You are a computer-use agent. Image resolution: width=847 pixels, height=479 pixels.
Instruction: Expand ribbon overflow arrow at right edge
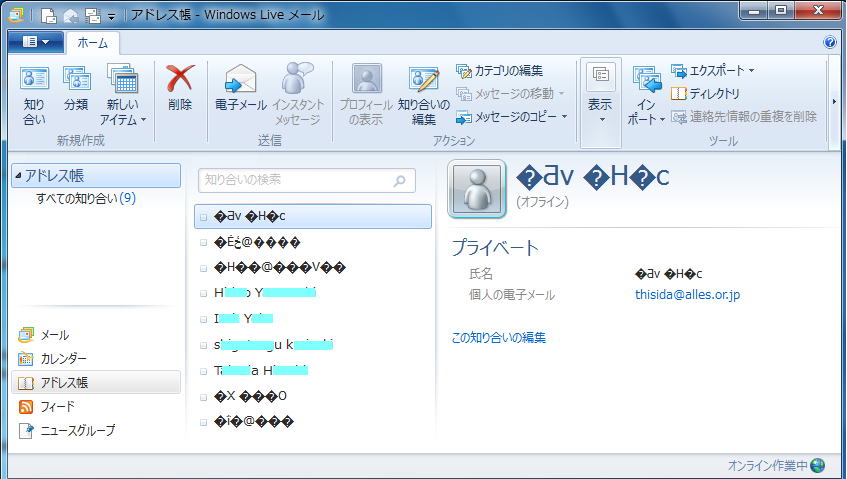(834, 102)
